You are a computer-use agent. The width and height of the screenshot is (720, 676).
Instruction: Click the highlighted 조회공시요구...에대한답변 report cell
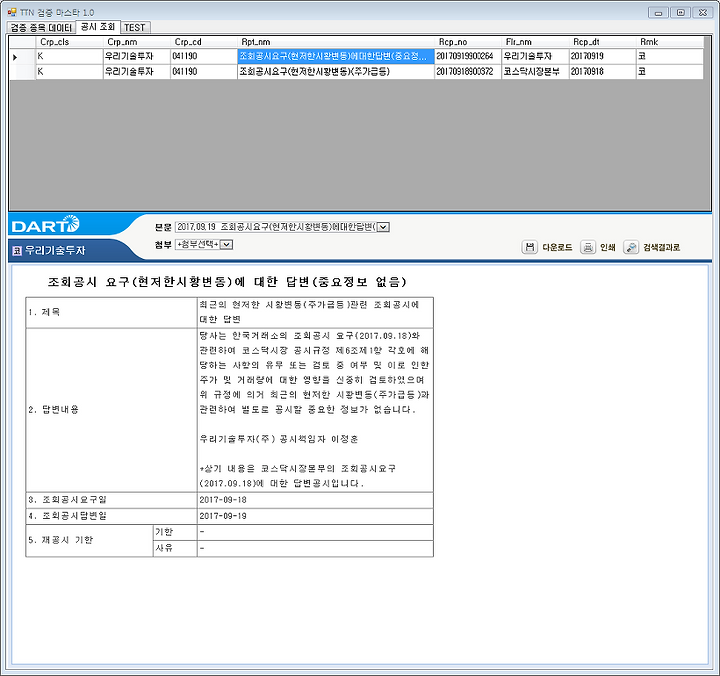coord(336,56)
